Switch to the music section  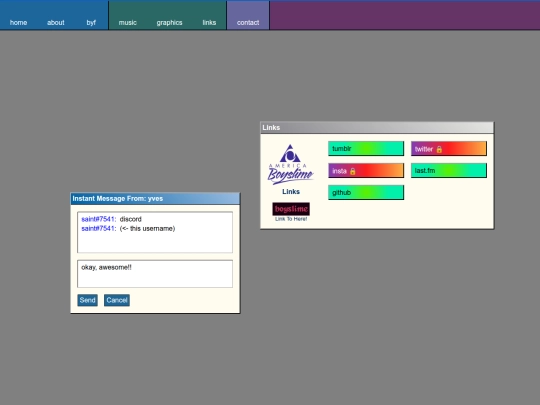[x=127, y=22]
